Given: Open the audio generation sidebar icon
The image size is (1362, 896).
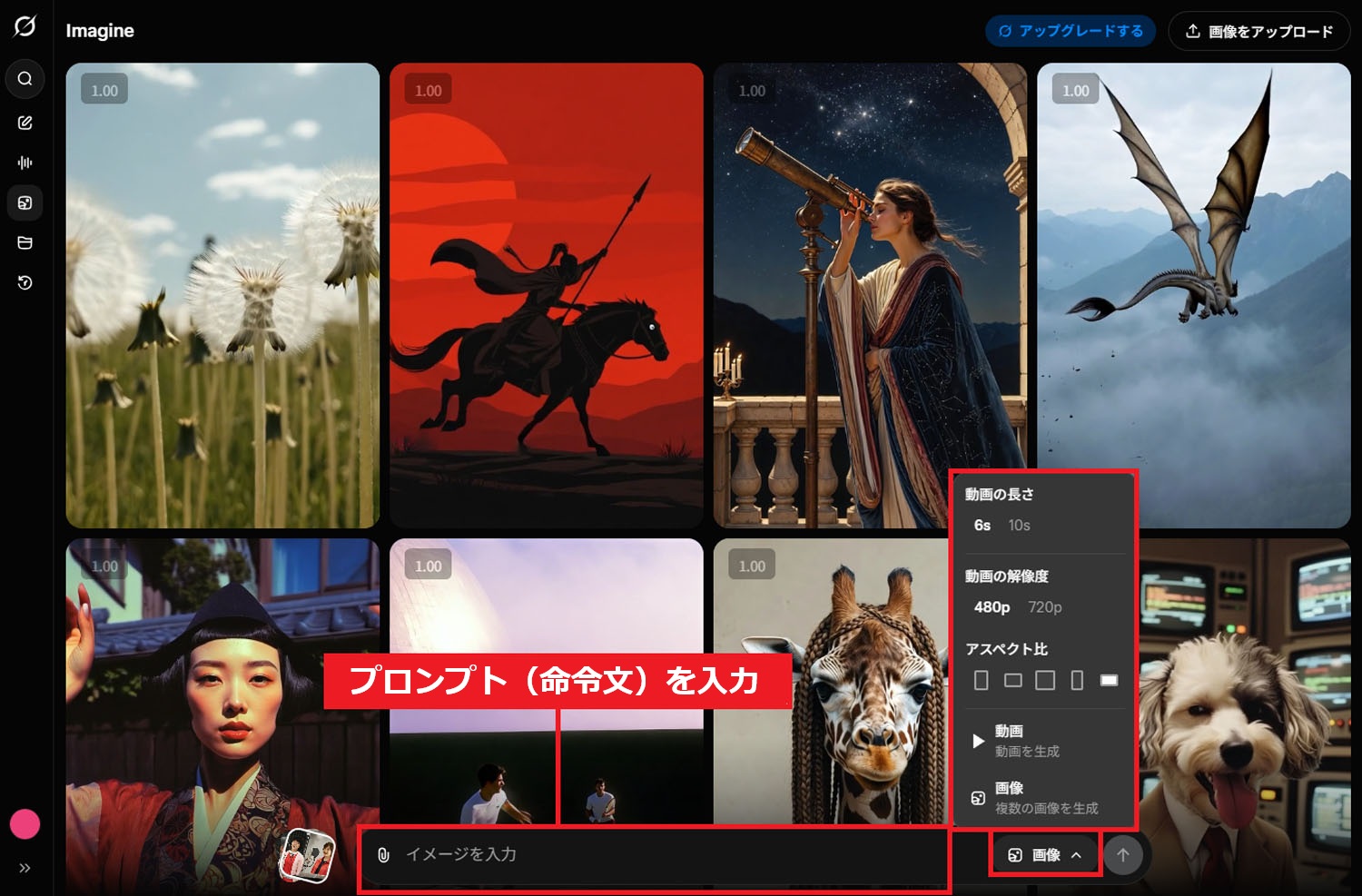Looking at the screenshot, I should (25, 162).
